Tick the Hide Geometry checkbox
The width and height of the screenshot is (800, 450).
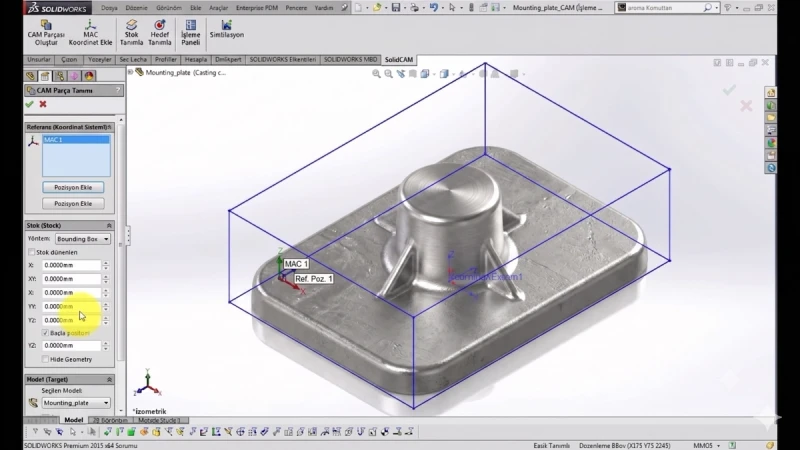point(45,359)
